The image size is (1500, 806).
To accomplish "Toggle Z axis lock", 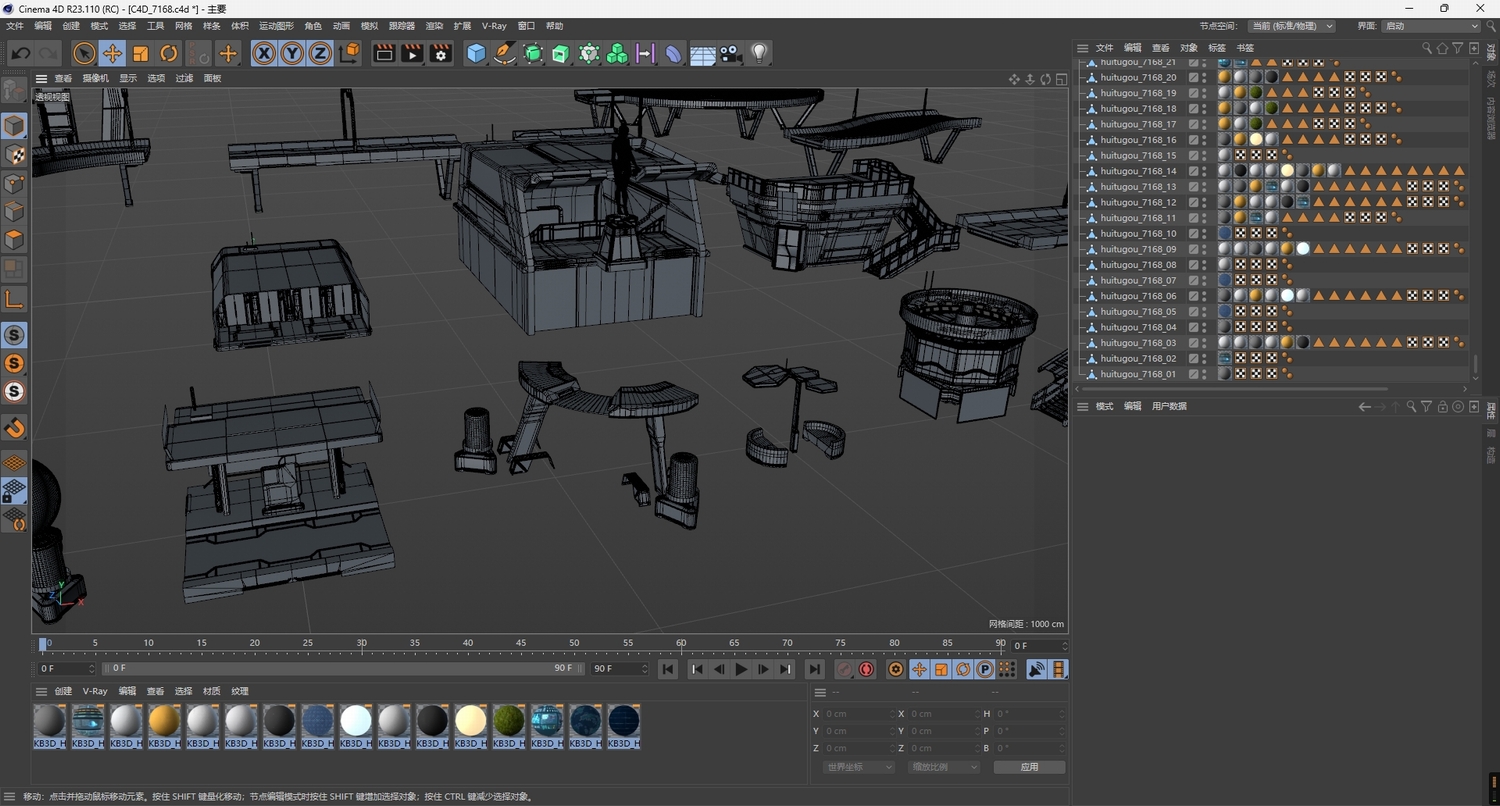I will 320,54.
